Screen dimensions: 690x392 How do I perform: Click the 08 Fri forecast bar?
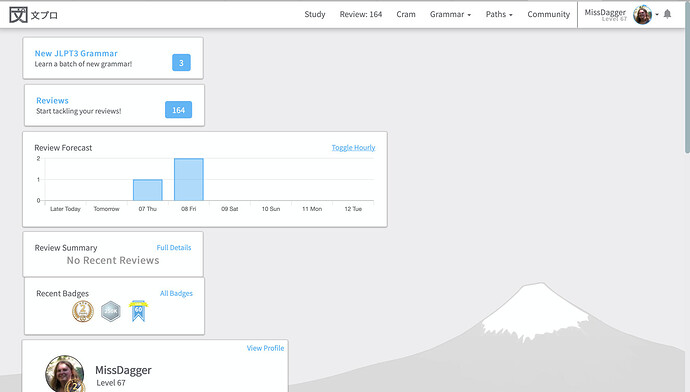pos(189,180)
